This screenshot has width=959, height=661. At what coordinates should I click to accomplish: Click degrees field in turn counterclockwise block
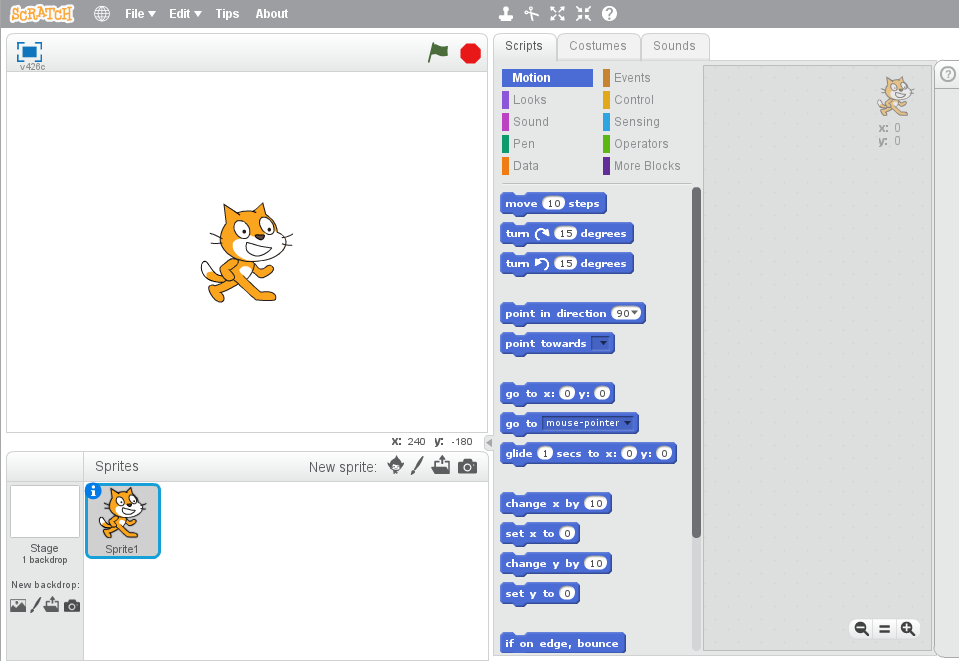[566, 264]
